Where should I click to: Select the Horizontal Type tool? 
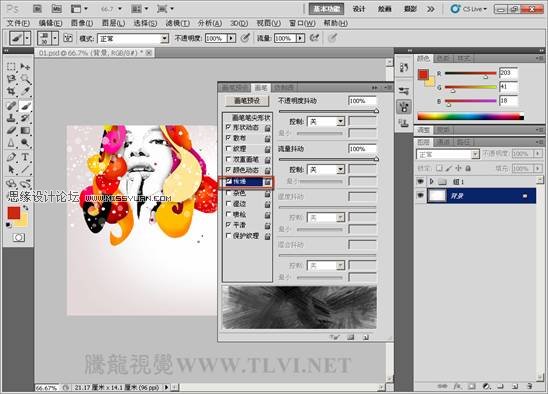pyautogui.click(x=25, y=157)
